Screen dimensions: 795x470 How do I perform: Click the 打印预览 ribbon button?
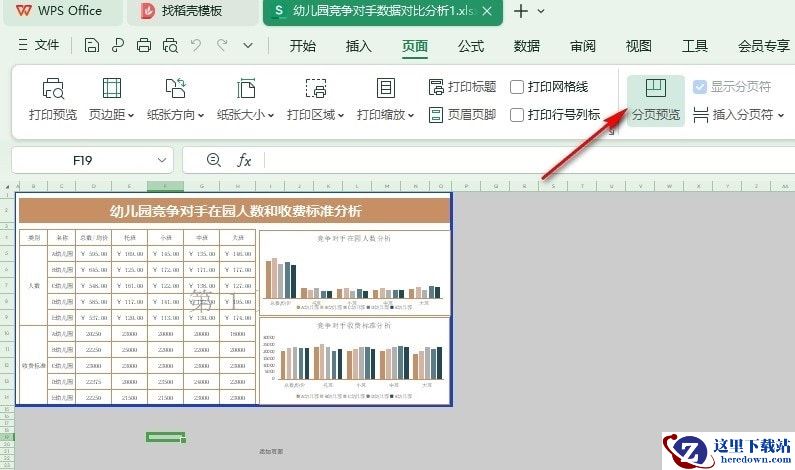pyautogui.click(x=53, y=99)
